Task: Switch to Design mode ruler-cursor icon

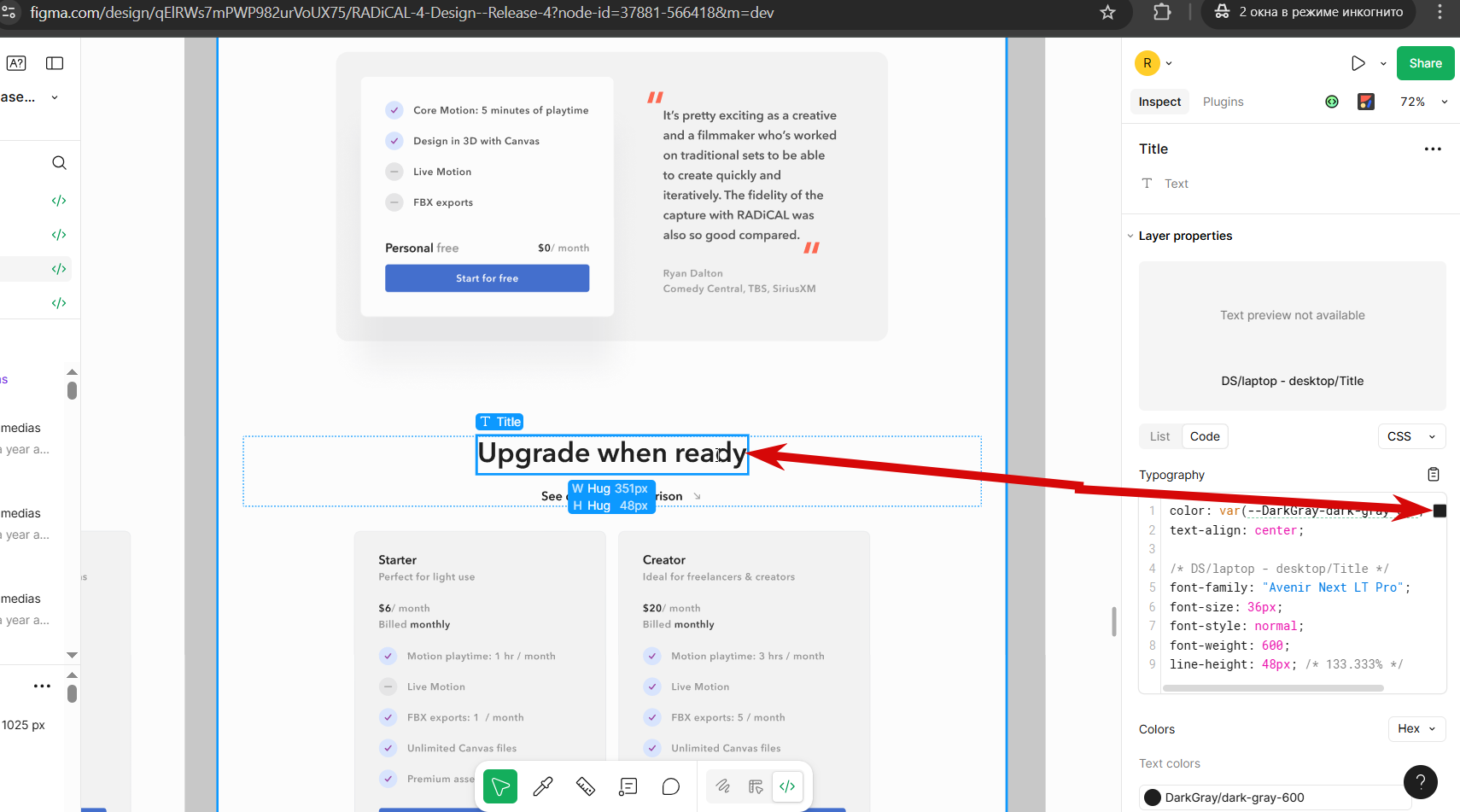Action: pyautogui.click(x=756, y=786)
